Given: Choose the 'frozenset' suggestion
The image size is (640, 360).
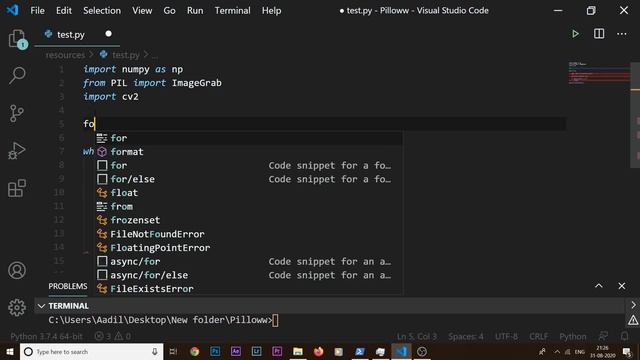Looking at the screenshot, I should click(x=249, y=220).
